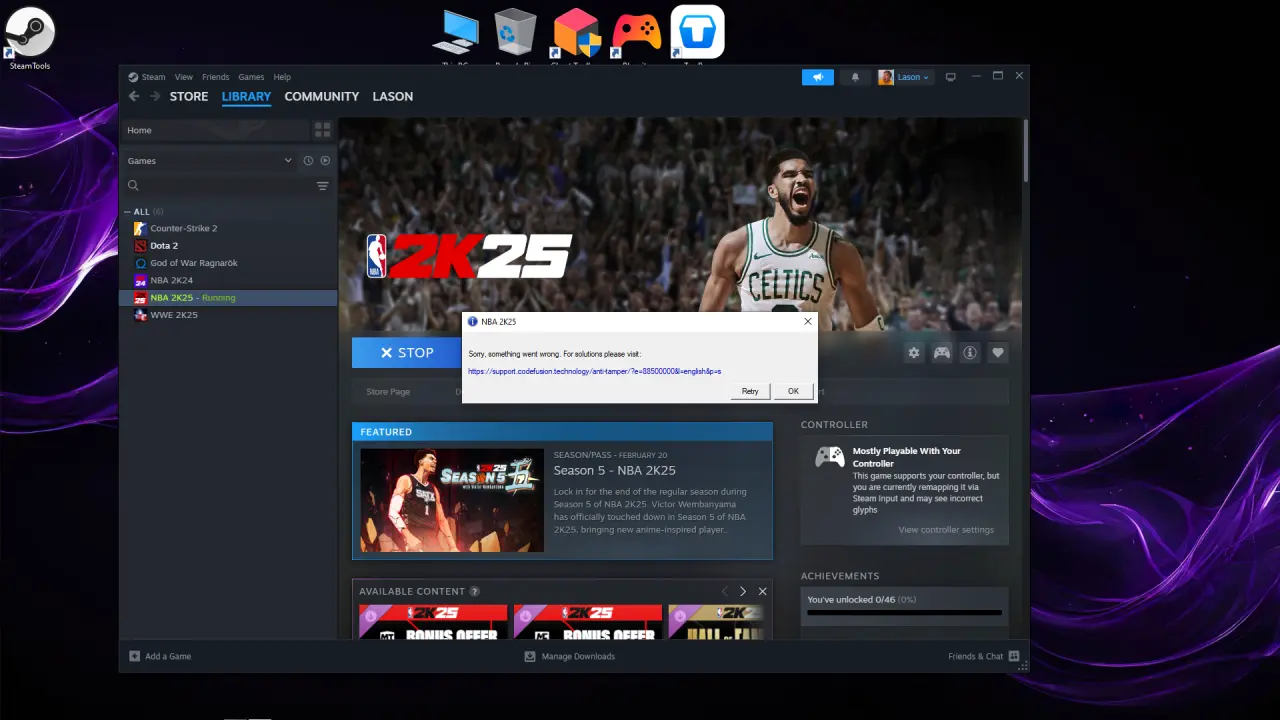This screenshot has width=1280, height=720.
Task: Open the Games menu
Action: click(251, 77)
